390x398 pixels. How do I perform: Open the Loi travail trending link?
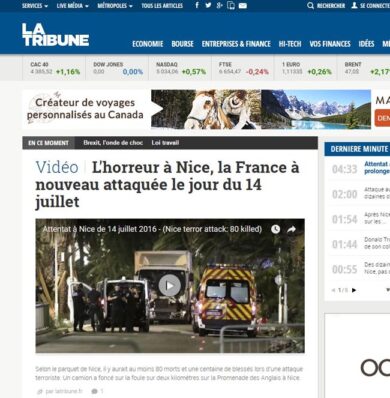point(165,143)
